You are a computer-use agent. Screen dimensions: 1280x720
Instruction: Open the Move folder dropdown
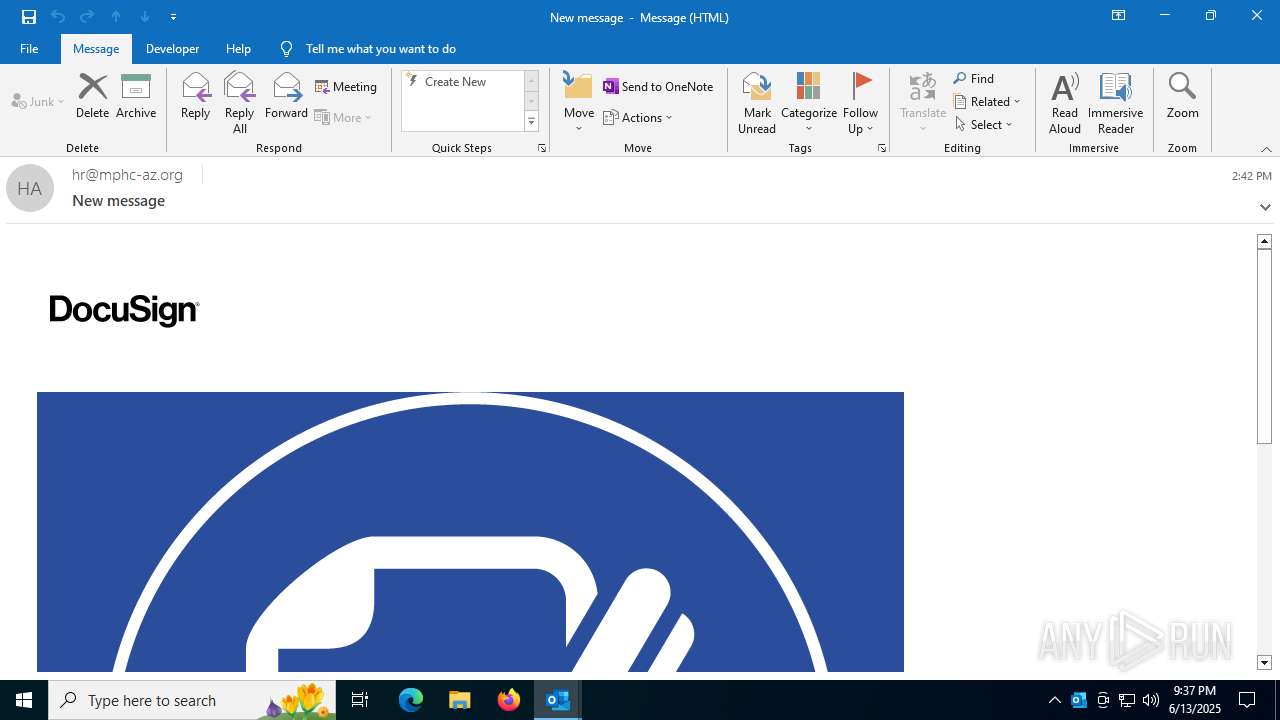[579, 103]
